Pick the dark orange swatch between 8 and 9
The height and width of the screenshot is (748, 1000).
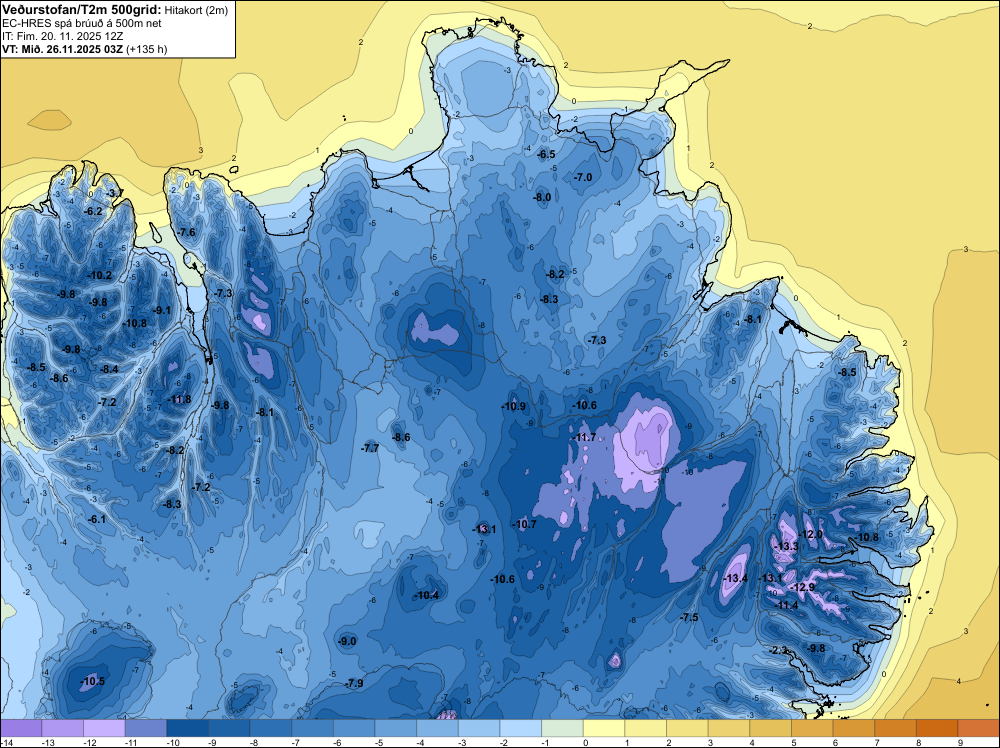click(x=938, y=728)
